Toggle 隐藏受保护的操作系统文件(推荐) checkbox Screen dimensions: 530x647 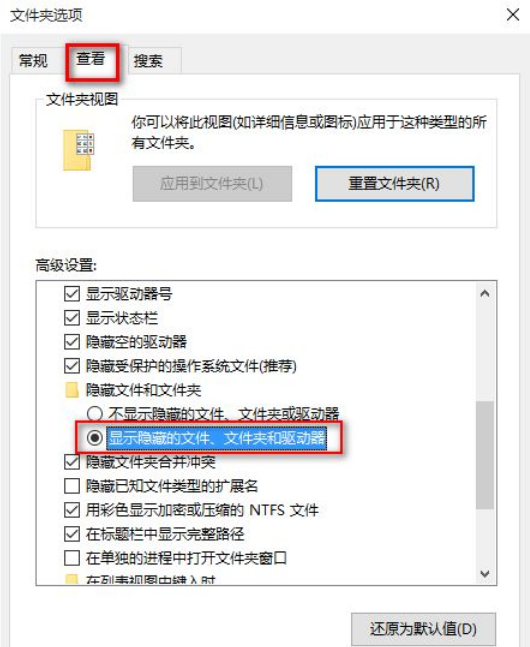[x=72, y=366]
